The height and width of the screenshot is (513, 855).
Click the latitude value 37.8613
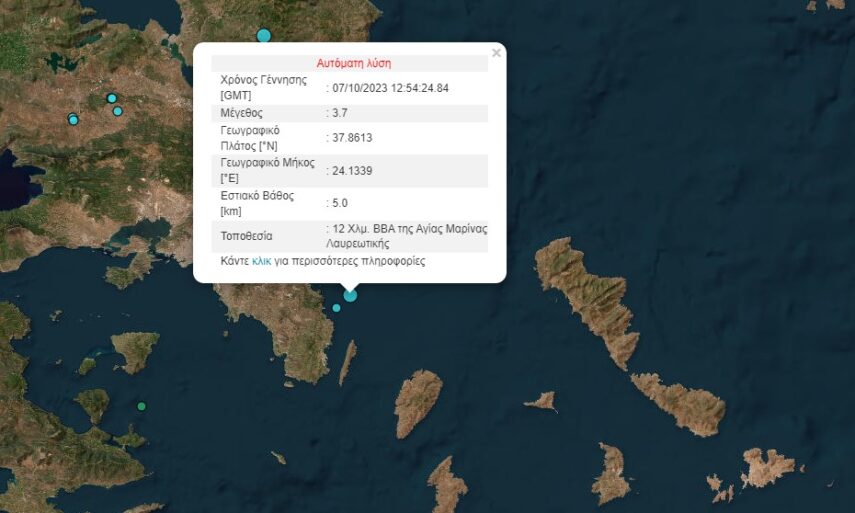coord(352,138)
